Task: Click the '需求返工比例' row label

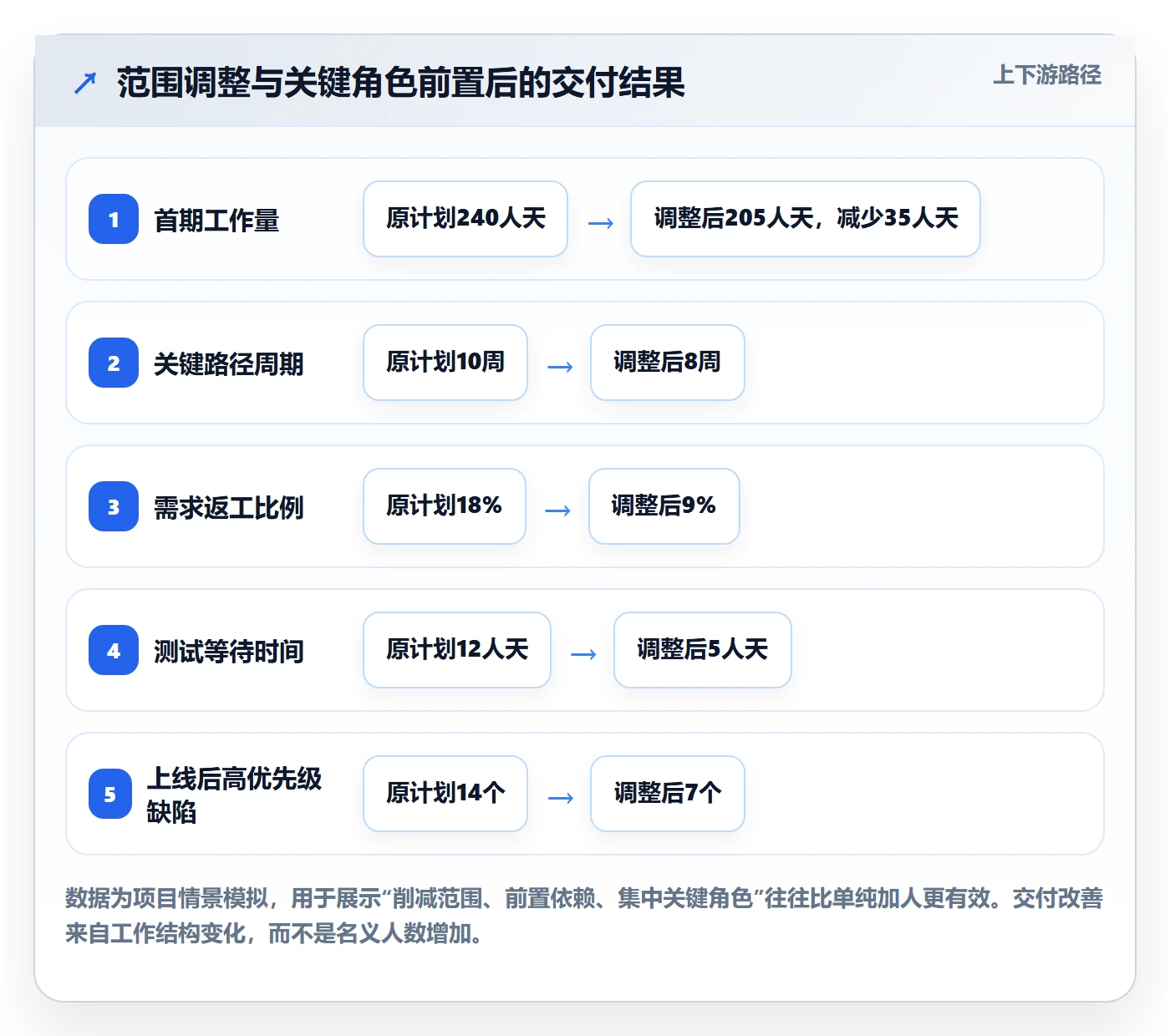Action: [228, 508]
